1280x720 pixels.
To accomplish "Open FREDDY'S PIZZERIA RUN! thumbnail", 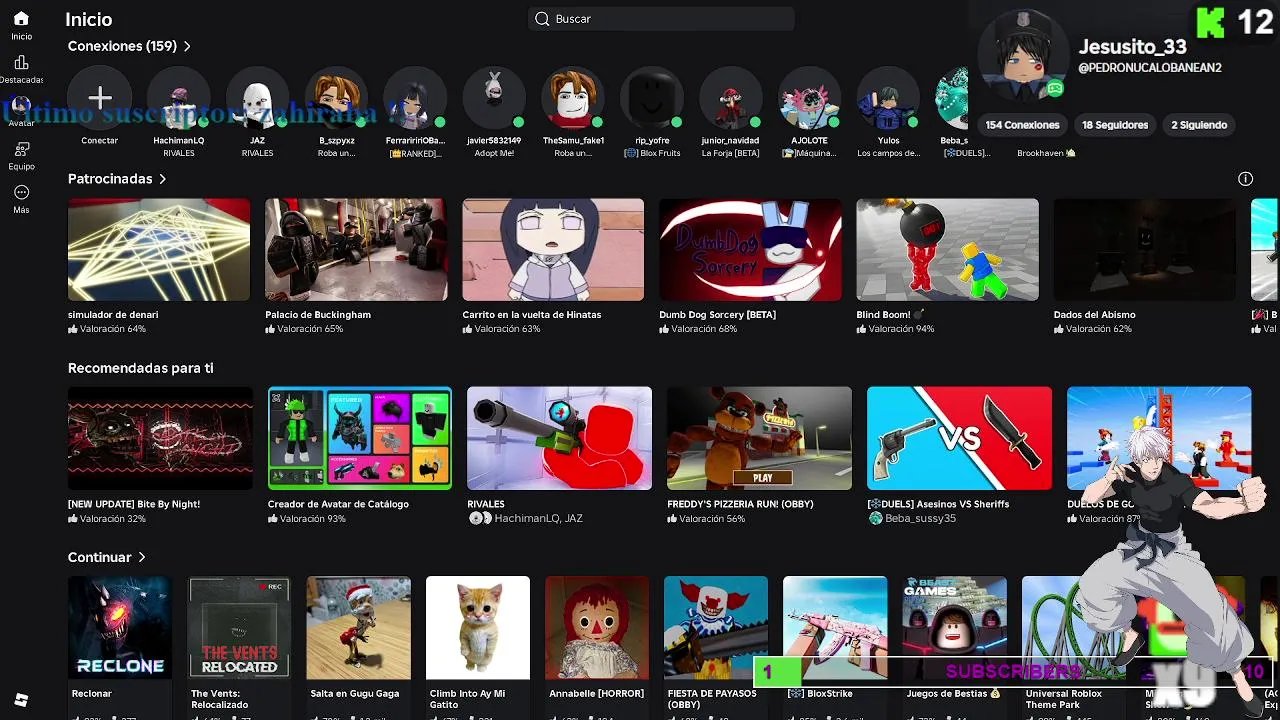I will (x=760, y=439).
